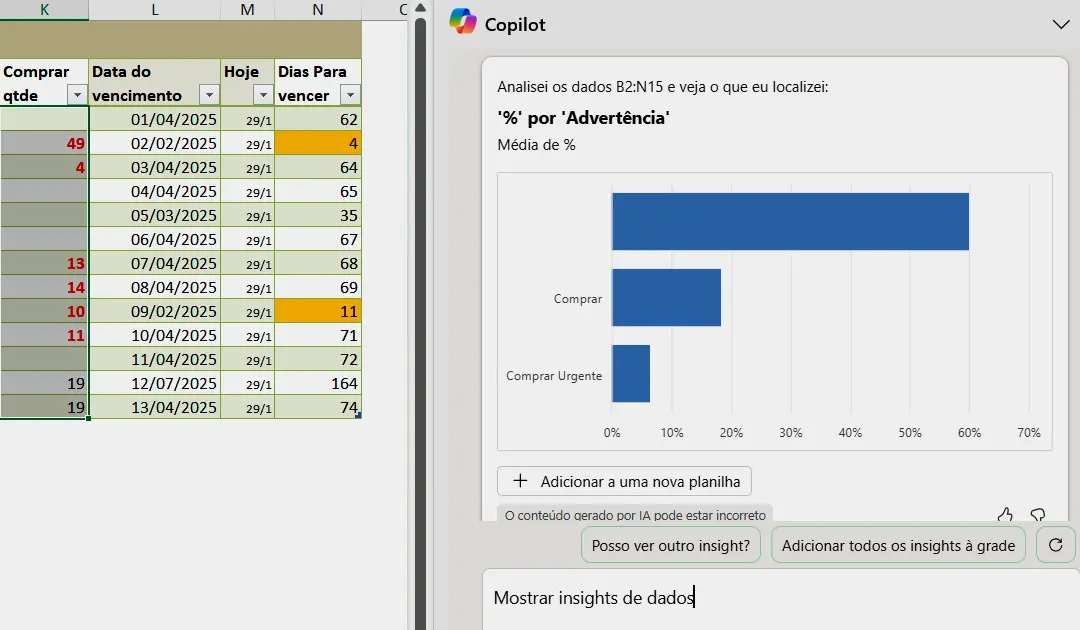Select column L header

click(154, 10)
